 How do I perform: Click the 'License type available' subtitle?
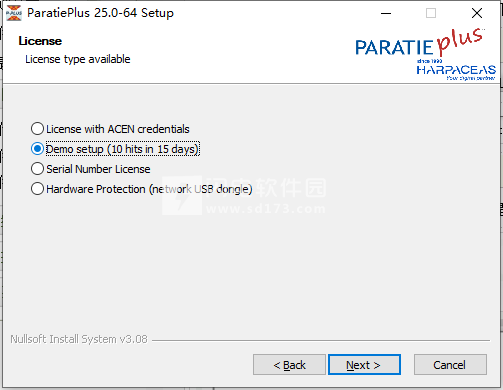click(x=78, y=59)
